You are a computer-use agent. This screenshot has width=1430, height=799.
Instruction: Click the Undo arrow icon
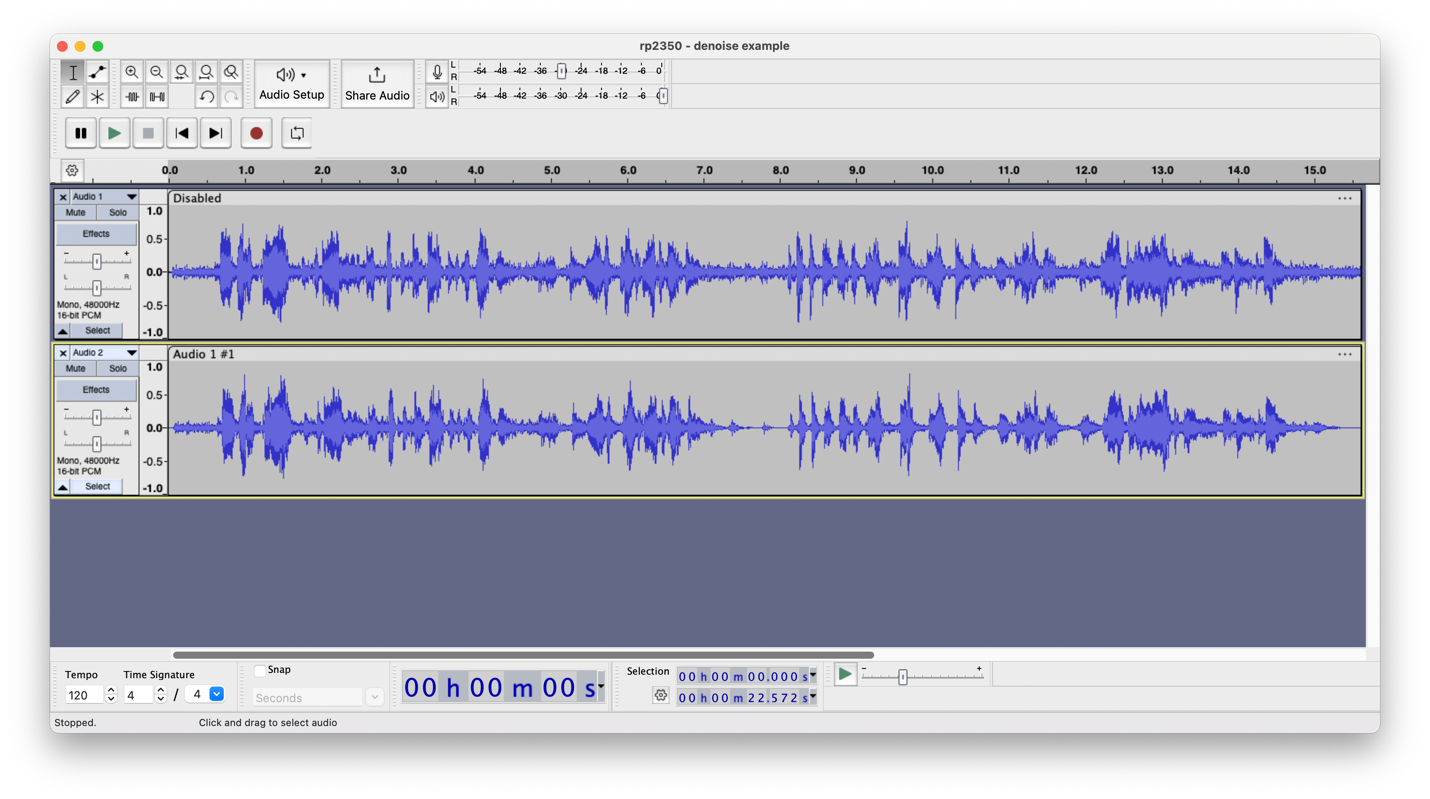pyautogui.click(x=208, y=96)
